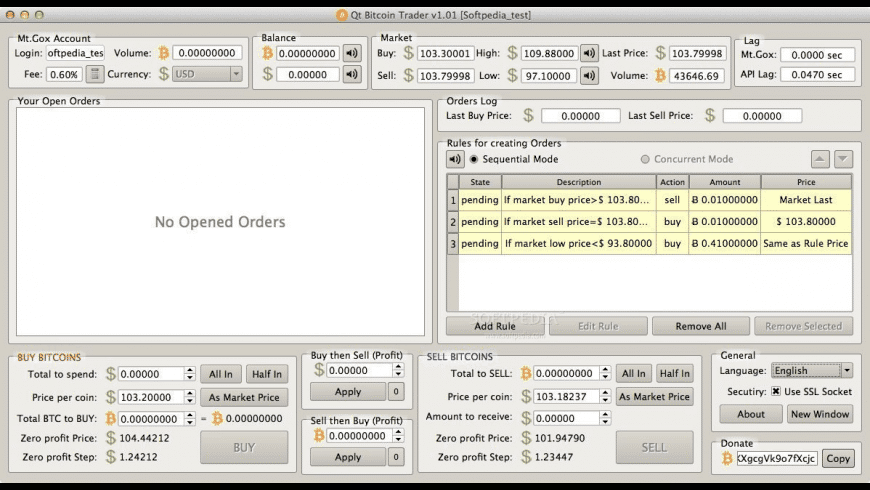This screenshot has width=870, height=490.
Task: Click As Market Price in Sell Bitcoins
Action: click(x=654, y=397)
